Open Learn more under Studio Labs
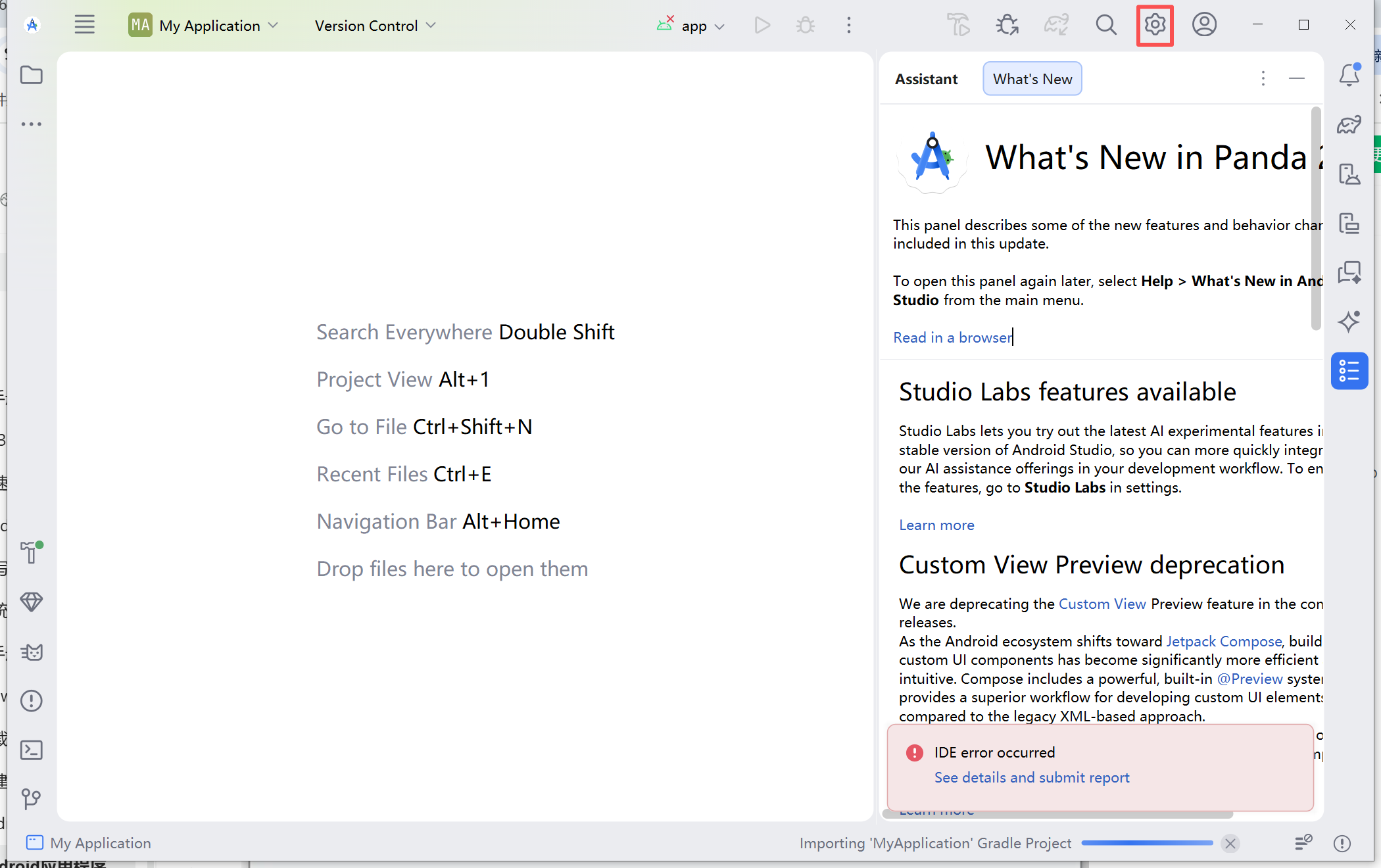 (936, 525)
